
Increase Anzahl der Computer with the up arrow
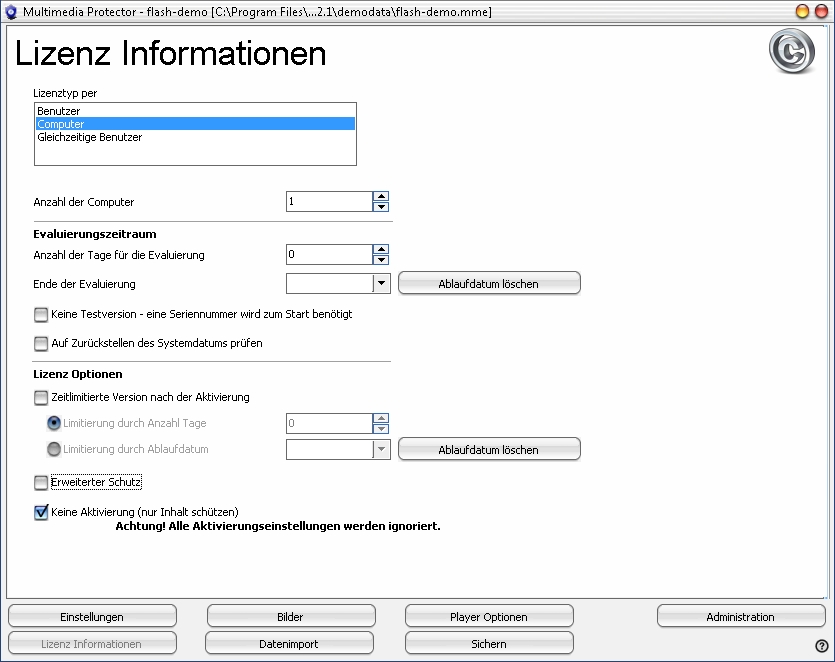click(x=381, y=197)
